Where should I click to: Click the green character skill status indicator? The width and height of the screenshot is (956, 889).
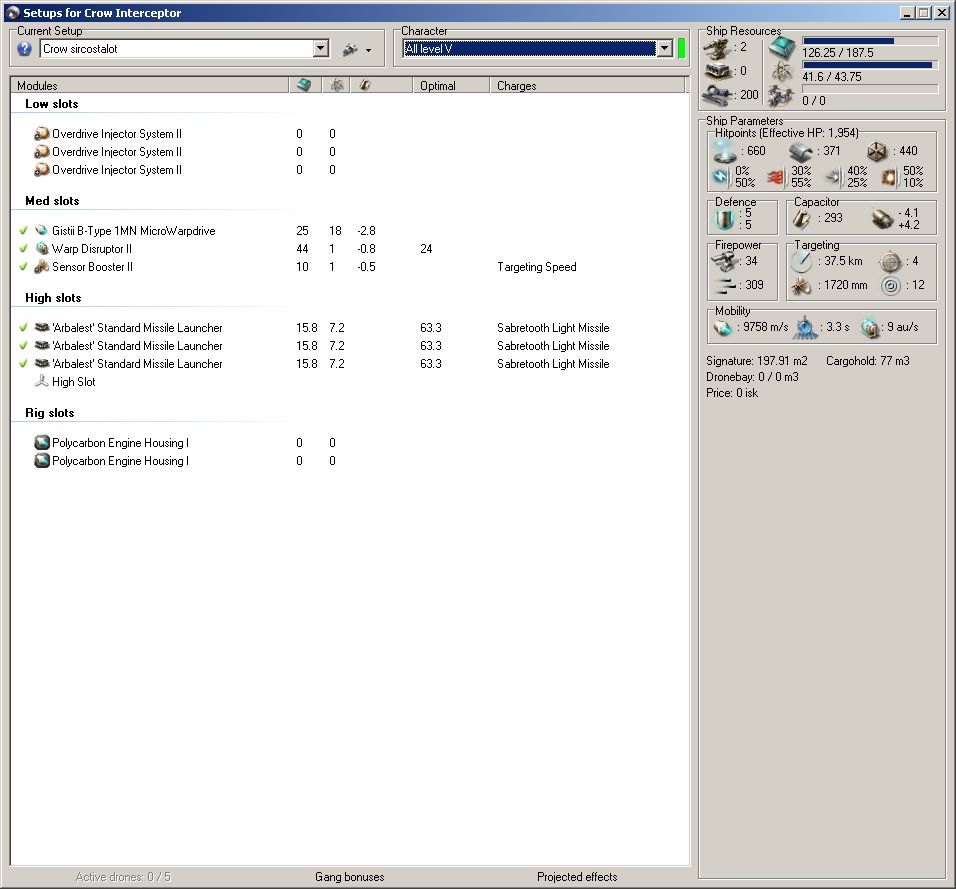(x=682, y=49)
